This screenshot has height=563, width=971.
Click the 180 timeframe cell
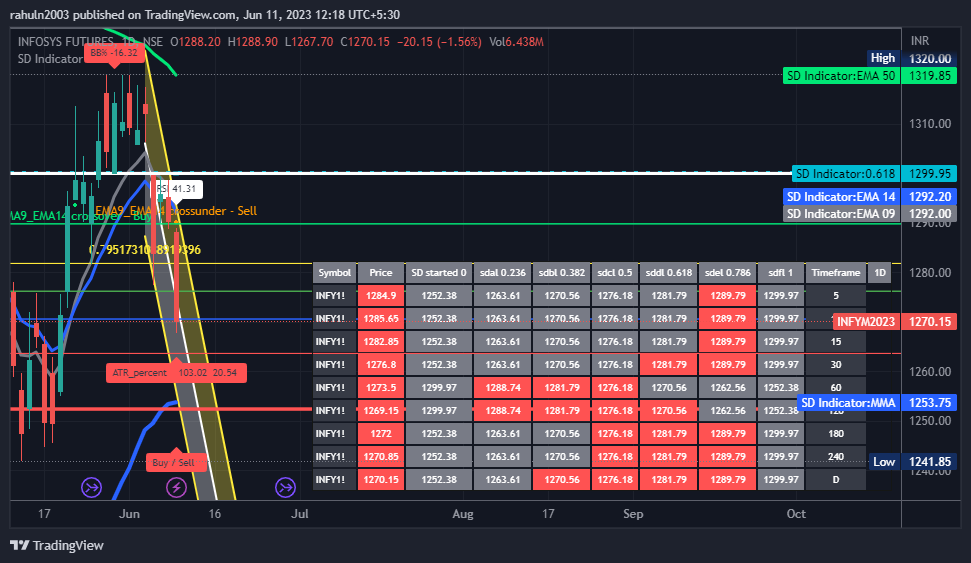(835, 434)
